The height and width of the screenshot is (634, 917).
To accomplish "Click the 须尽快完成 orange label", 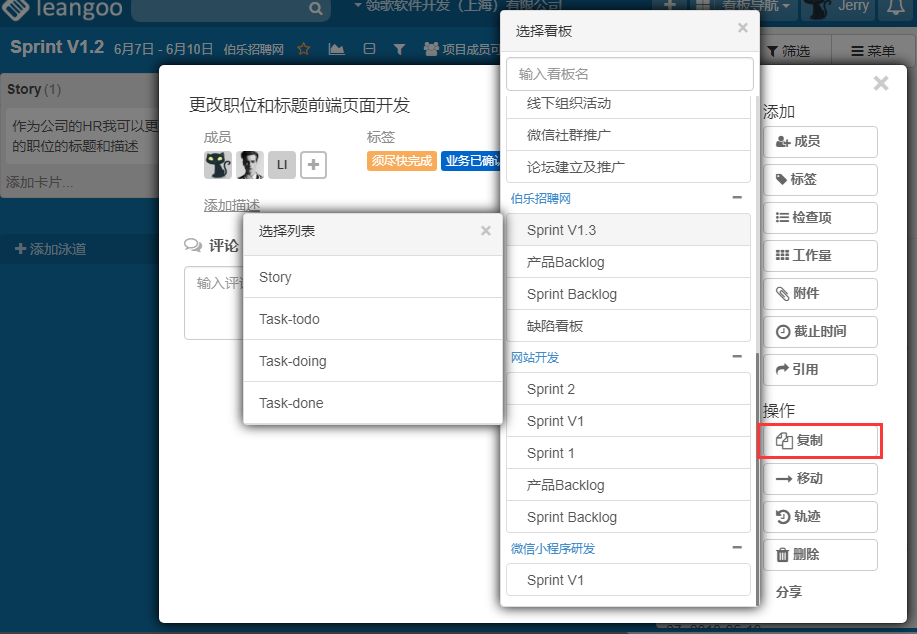I will (401, 161).
